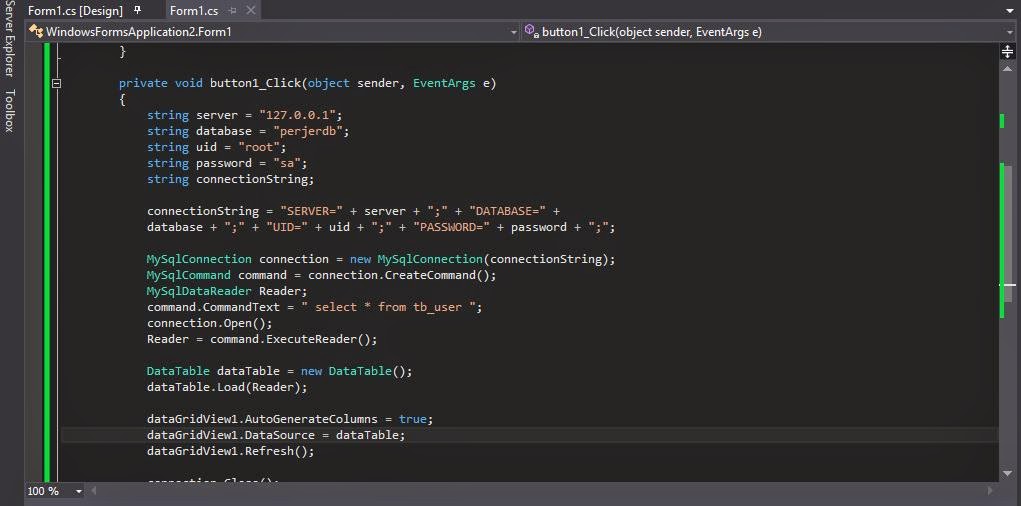This screenshot has height=506, width=1021.
Task: Click the "PASSWORD=" string literal
Action: (451, 227)
